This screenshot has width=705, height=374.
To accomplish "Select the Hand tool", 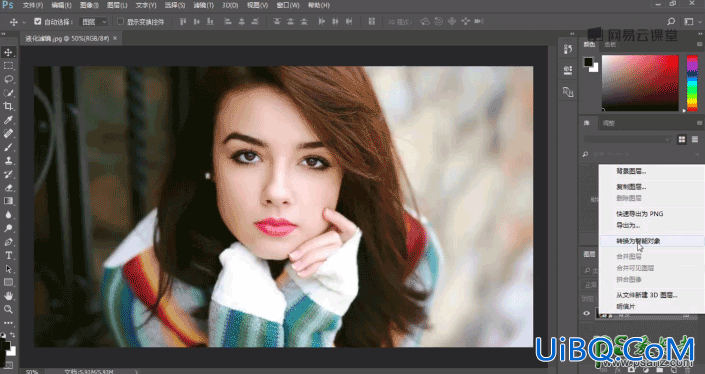I will (x=8, y=296).
